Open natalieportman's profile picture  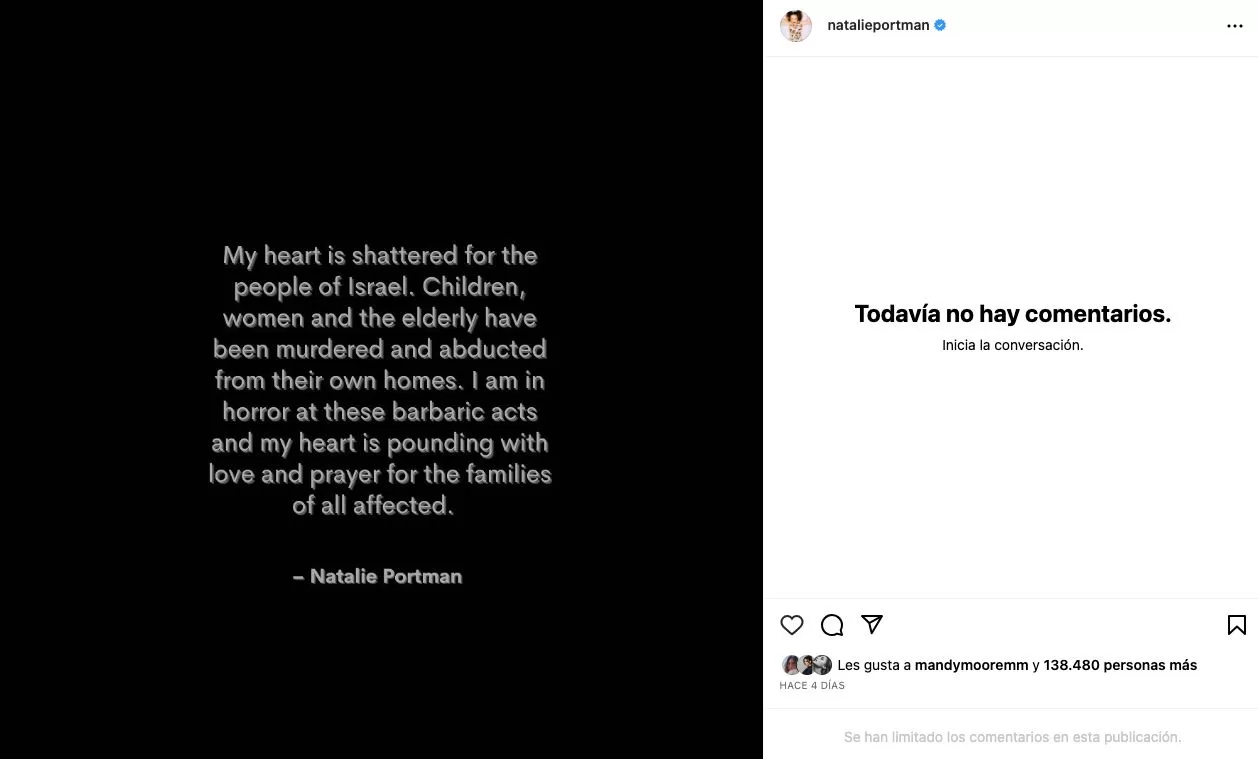pos(796,26)
